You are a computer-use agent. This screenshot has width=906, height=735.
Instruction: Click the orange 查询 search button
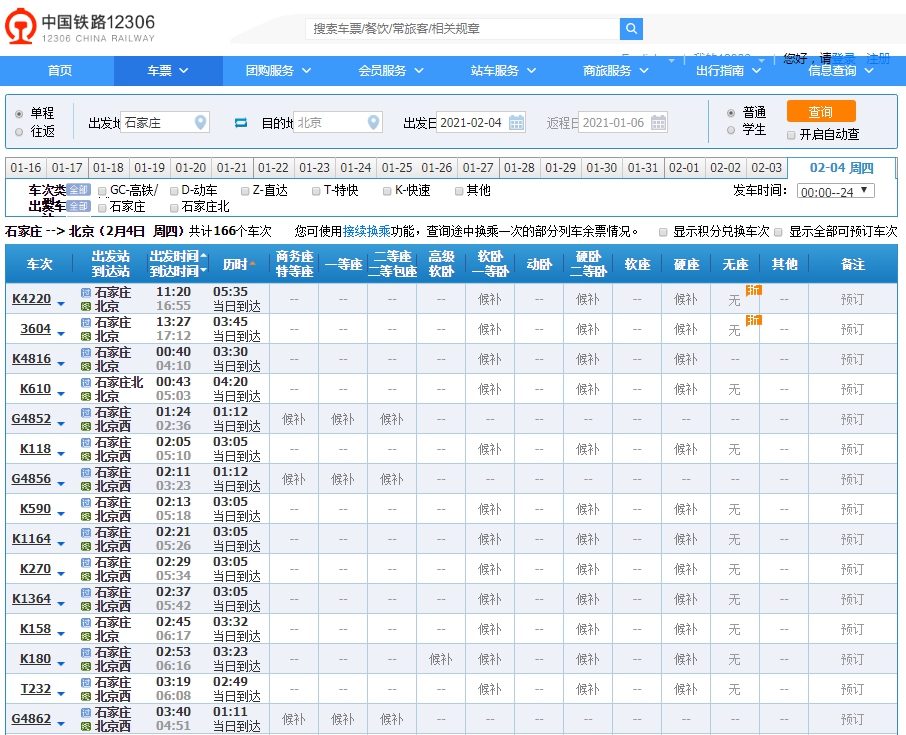pyautogui.click(x=820, y=112)
